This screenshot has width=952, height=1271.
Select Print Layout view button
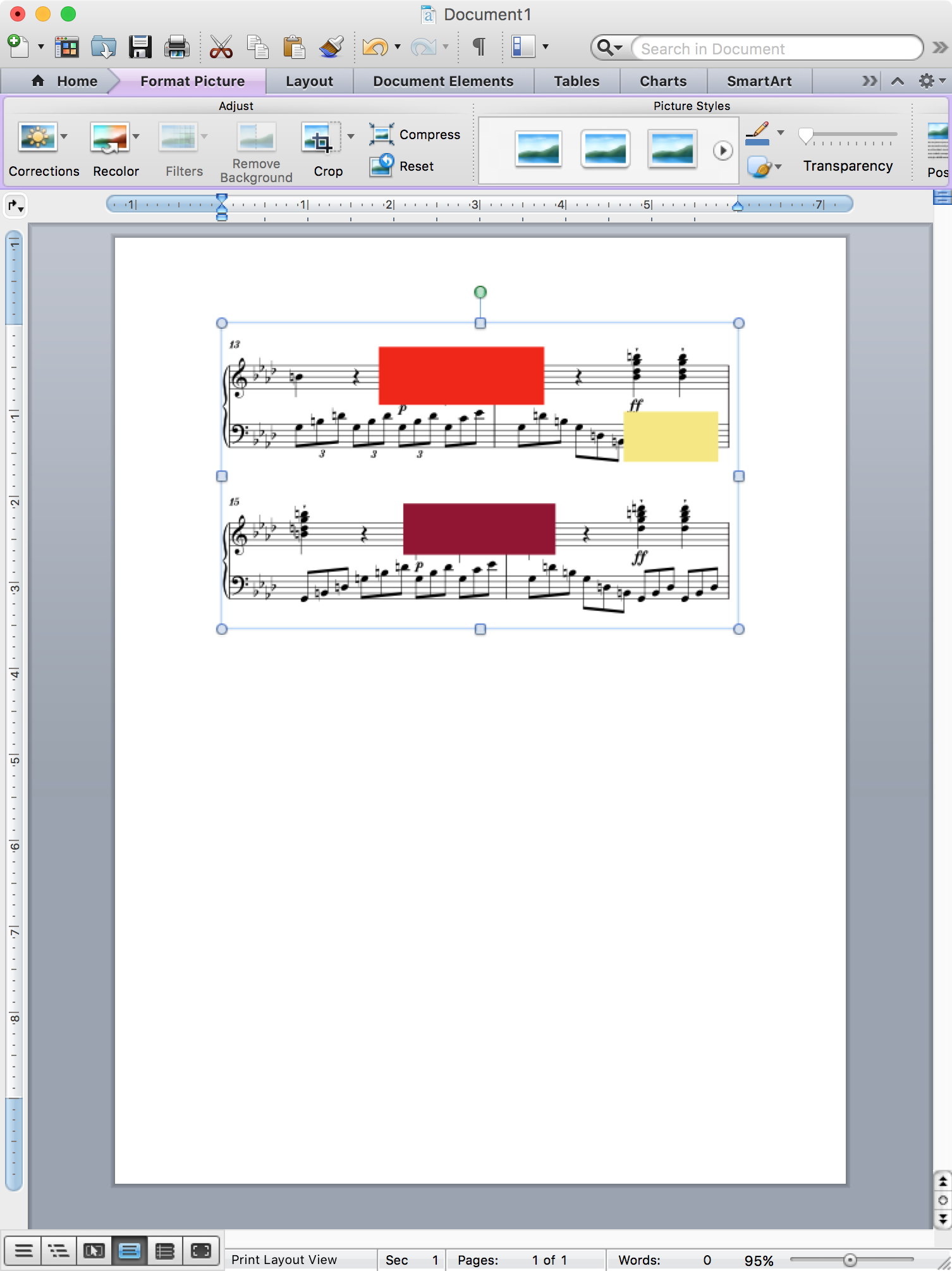coord(130,1251)
